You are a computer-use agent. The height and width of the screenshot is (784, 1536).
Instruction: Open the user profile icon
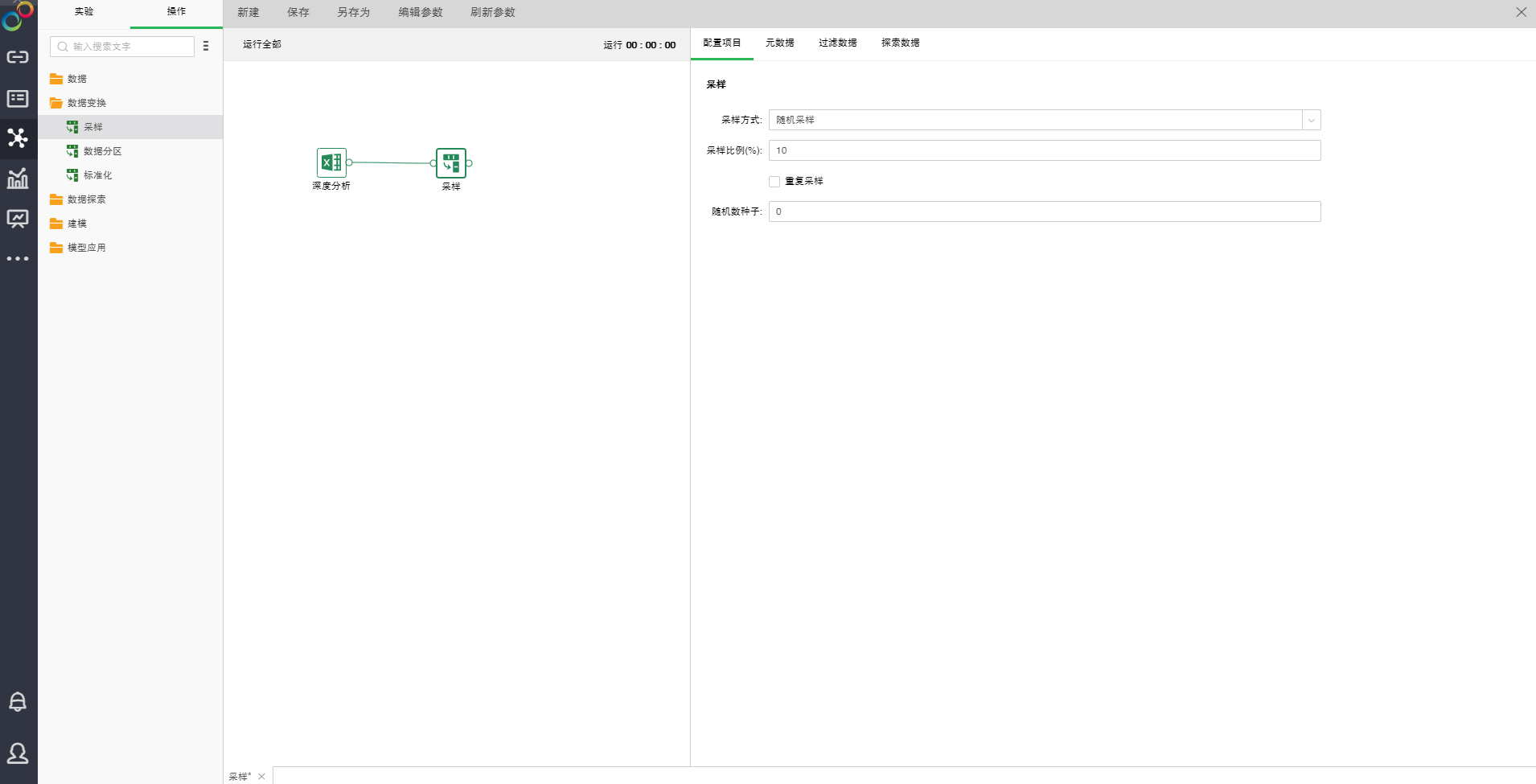[x=18, y=753]
